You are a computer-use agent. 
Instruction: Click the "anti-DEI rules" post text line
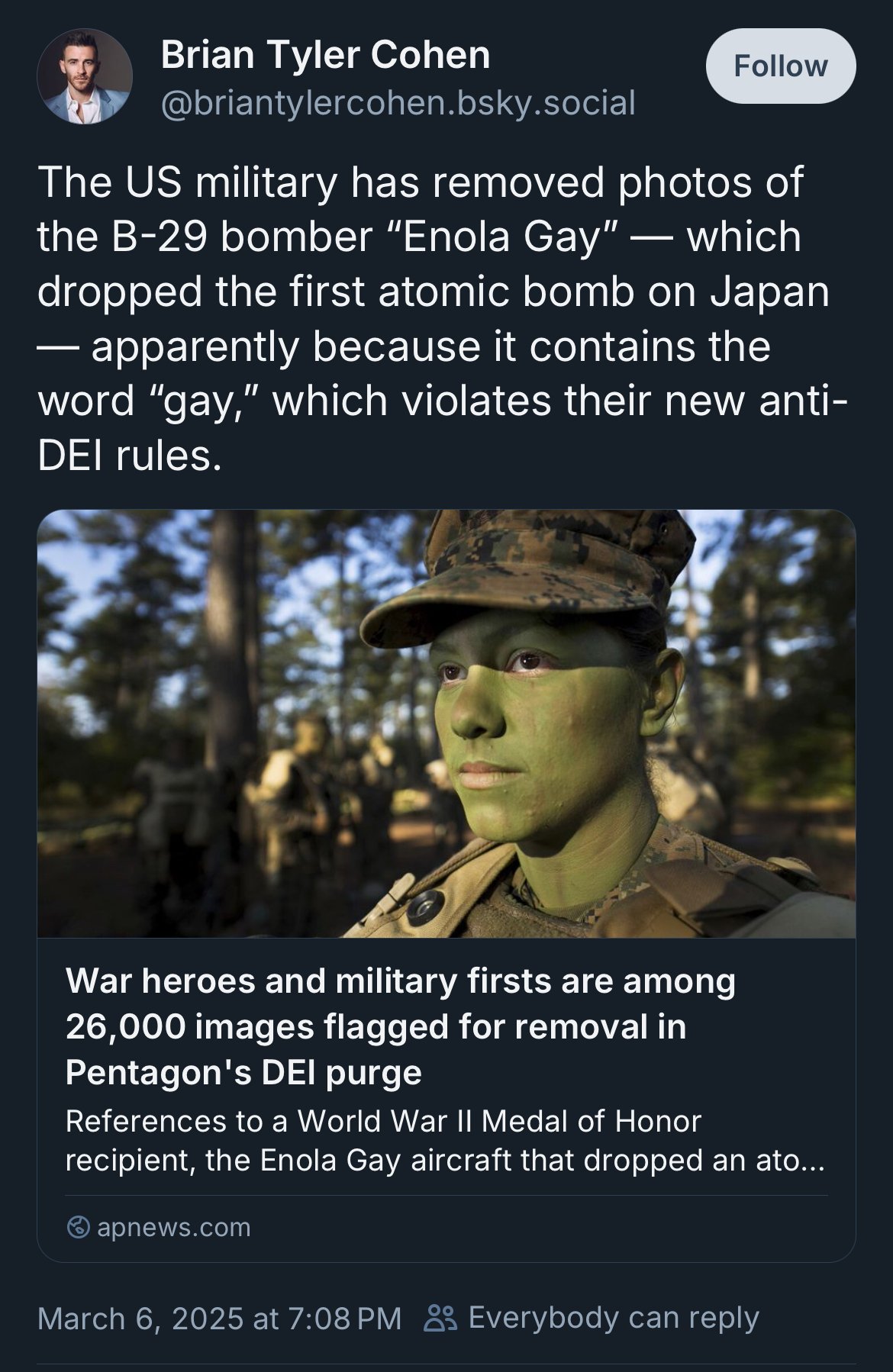tap(130, 456)
